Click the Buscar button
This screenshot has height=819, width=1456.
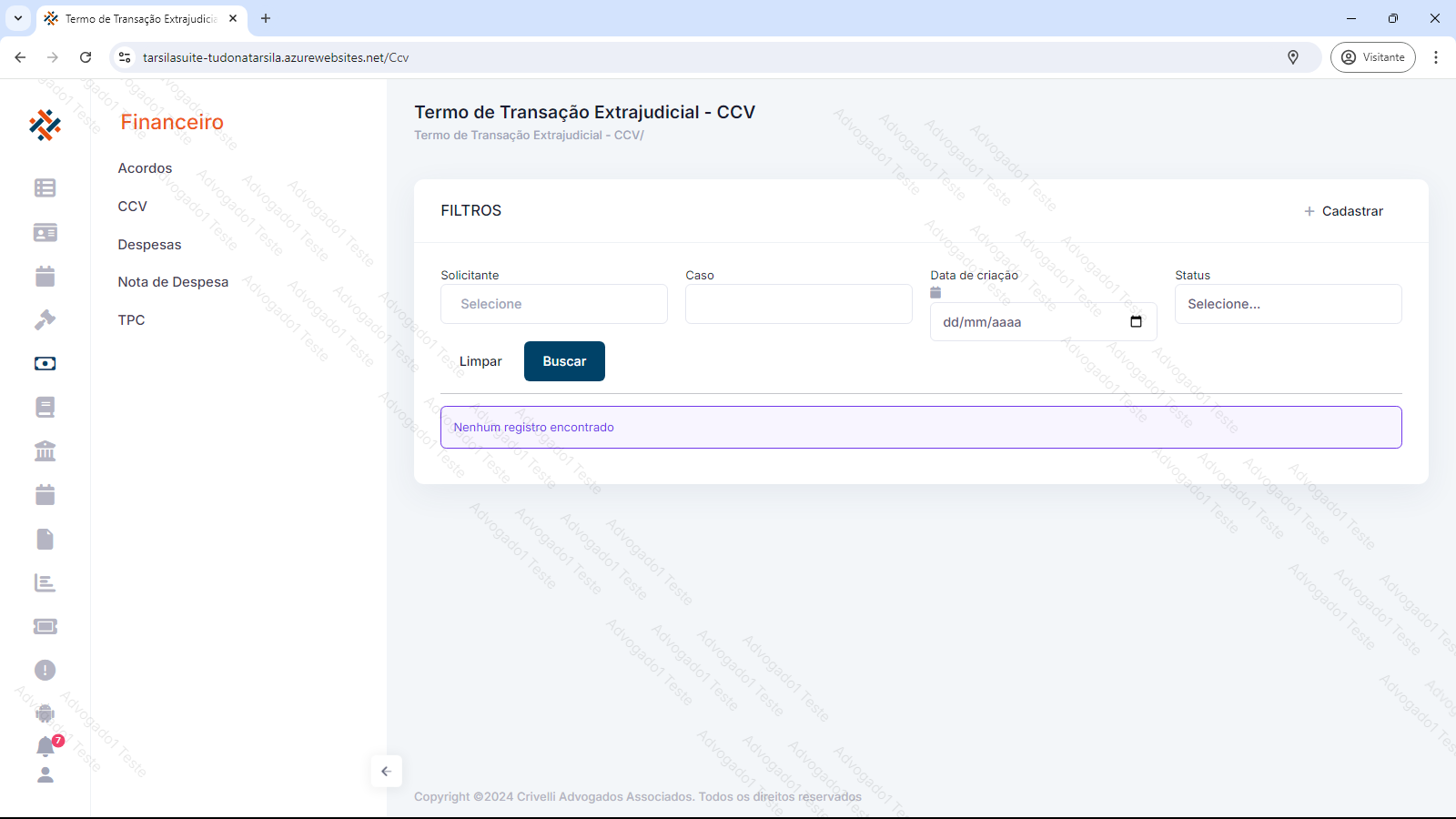click(564, 361)
